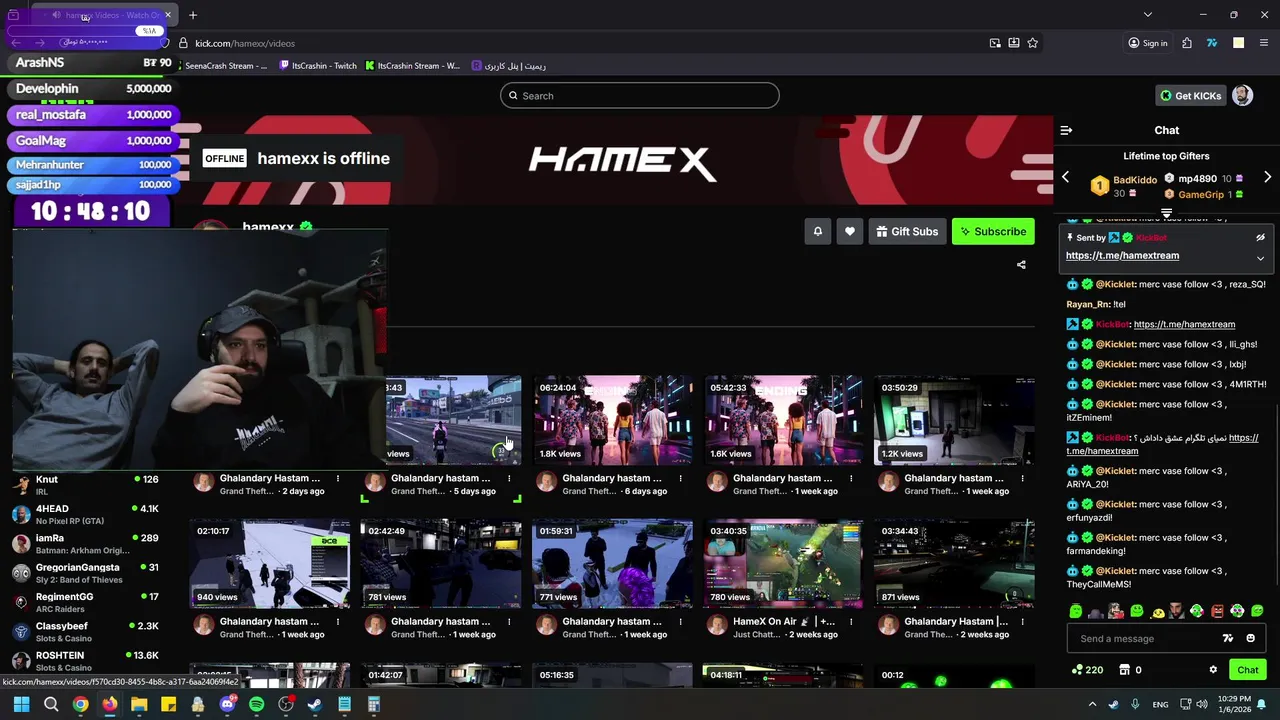Click the Get KICKs button
The image size is (1280, 720).
tap(1190, 96)
